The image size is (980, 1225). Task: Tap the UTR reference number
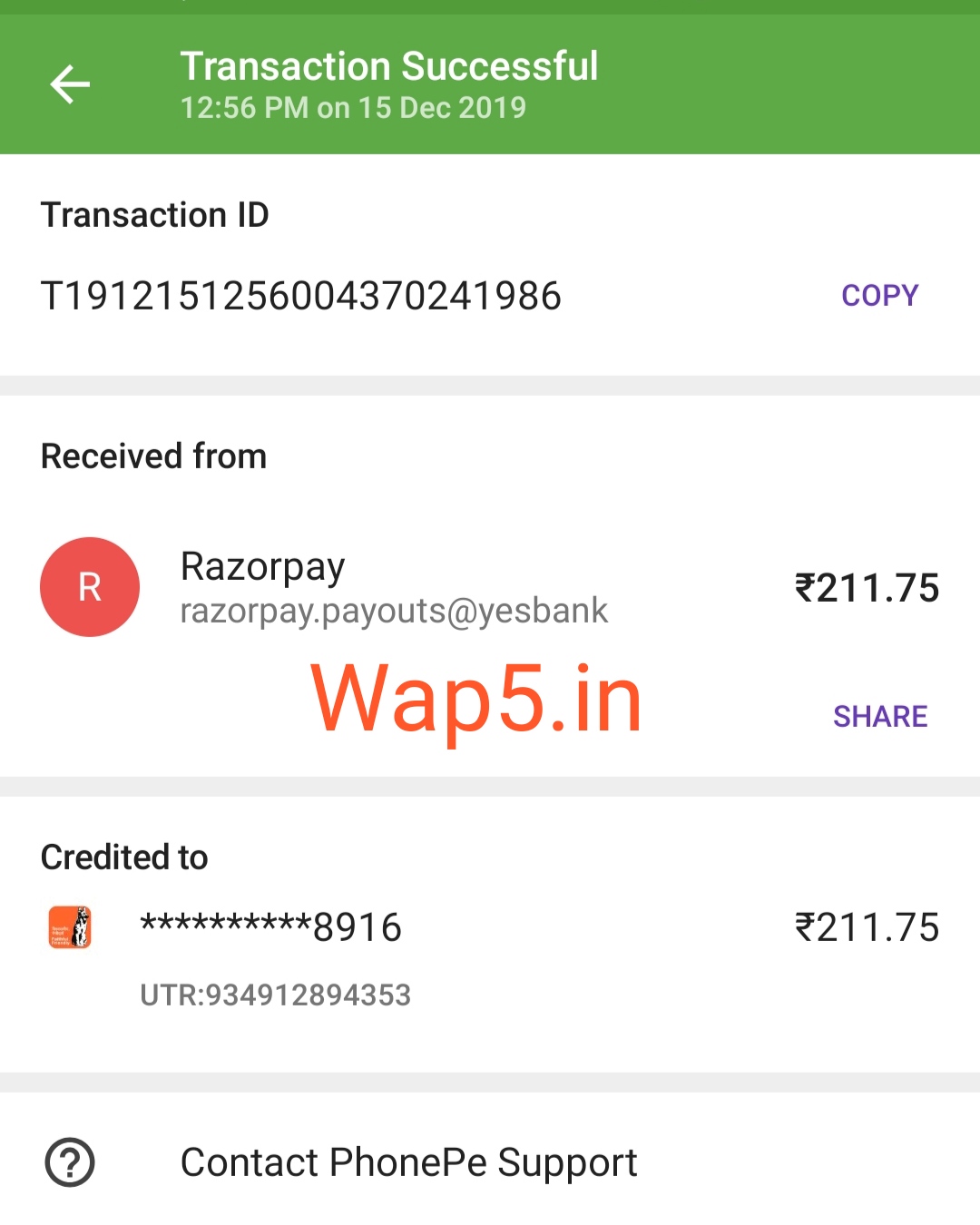pos(275,995)
